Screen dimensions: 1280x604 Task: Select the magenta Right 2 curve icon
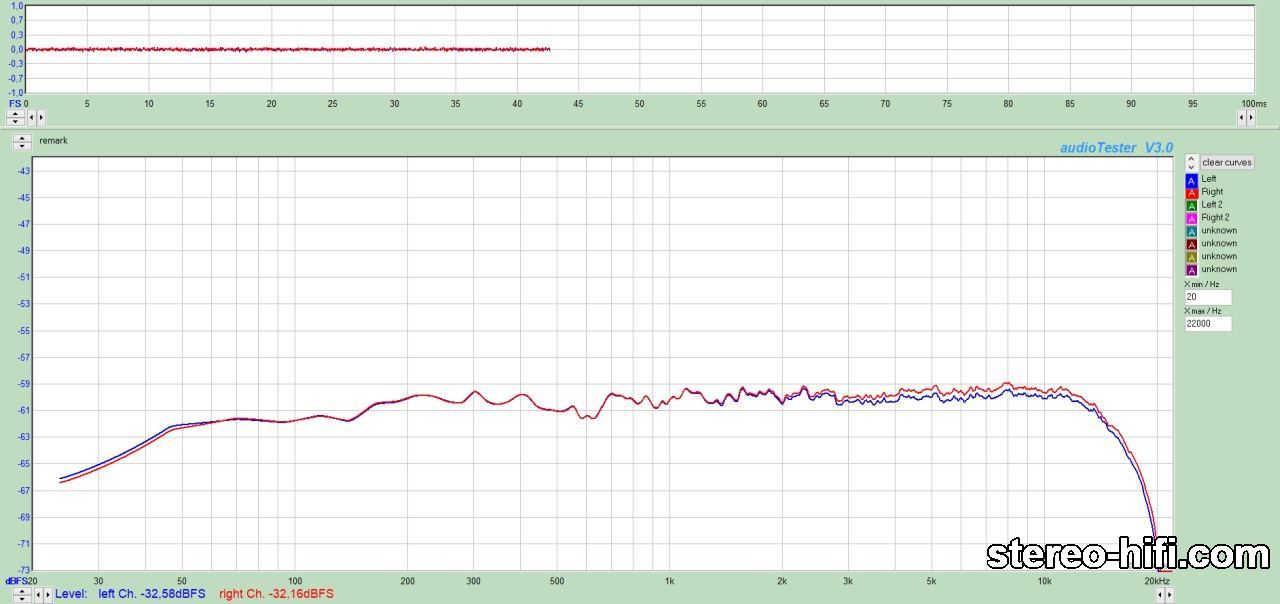tap(1191, 218)
